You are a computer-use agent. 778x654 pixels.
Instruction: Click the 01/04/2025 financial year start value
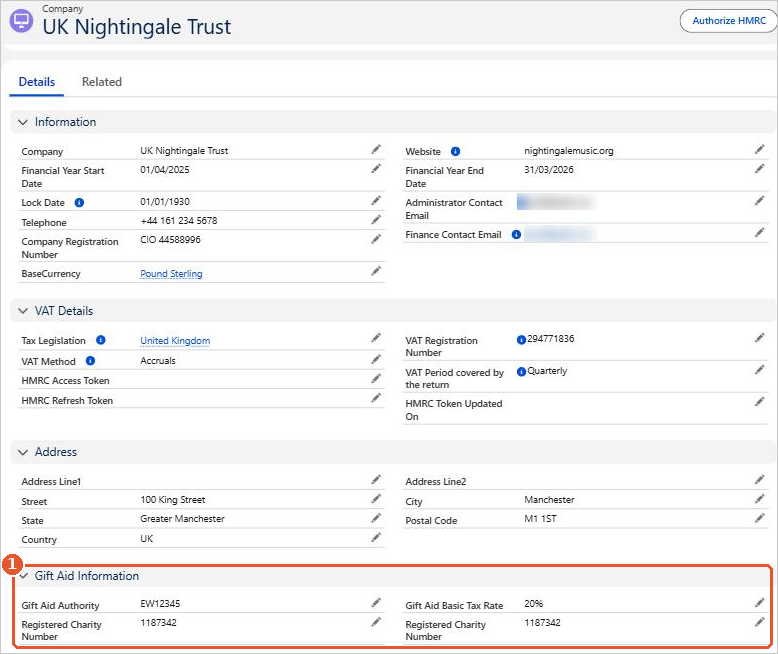click(165, 169)
